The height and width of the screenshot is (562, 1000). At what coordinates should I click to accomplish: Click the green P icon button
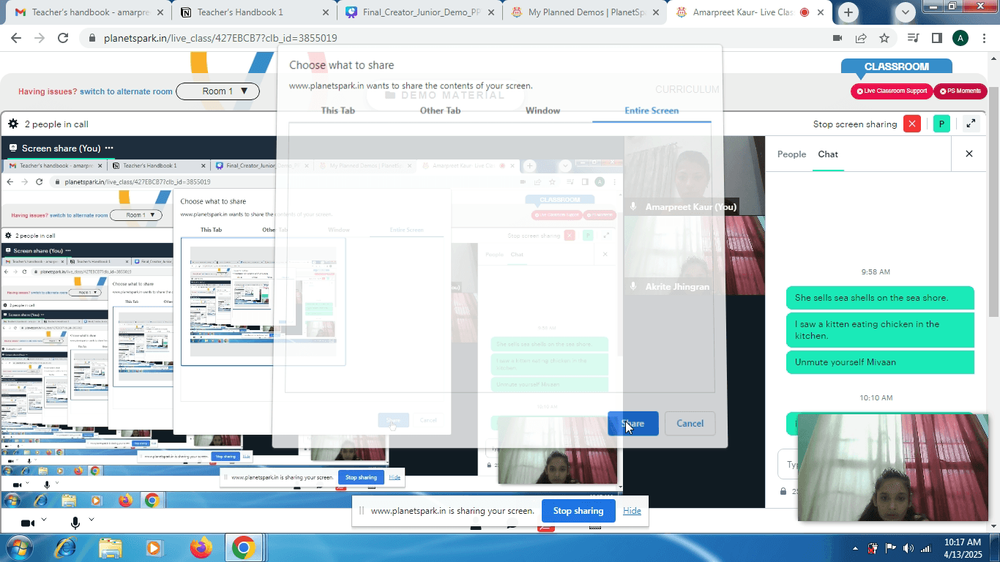click(941, 124)
